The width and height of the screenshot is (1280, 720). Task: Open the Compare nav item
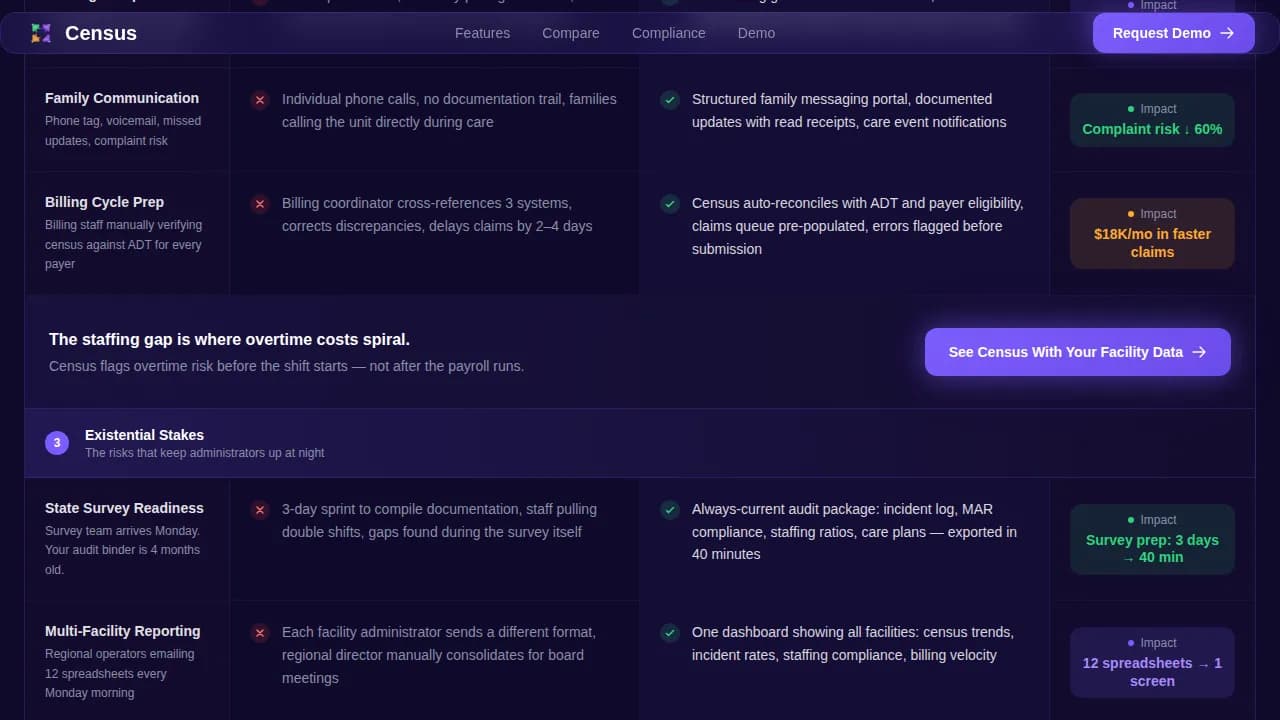click(571, 33)
